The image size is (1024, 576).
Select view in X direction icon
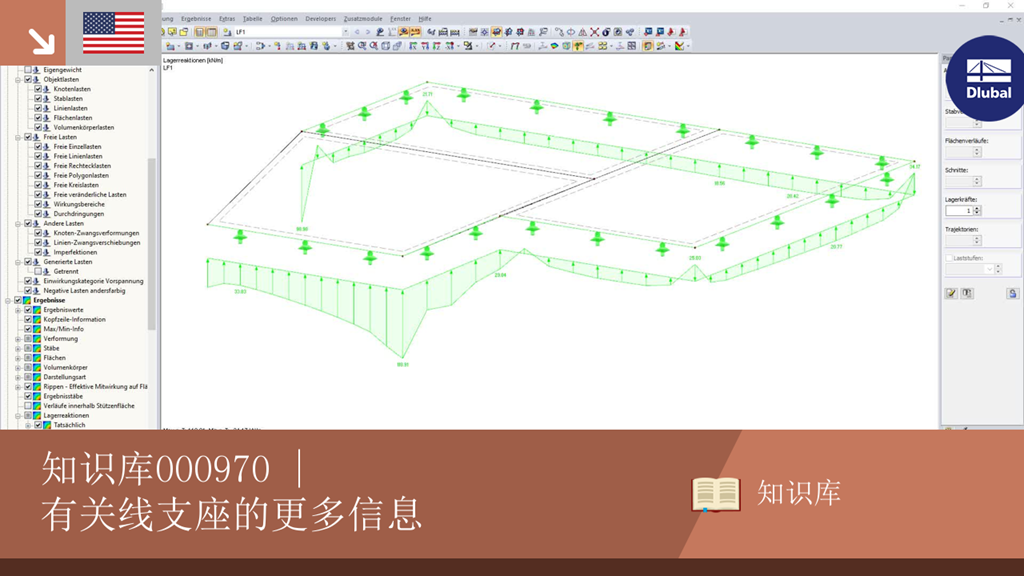point(412,46)
